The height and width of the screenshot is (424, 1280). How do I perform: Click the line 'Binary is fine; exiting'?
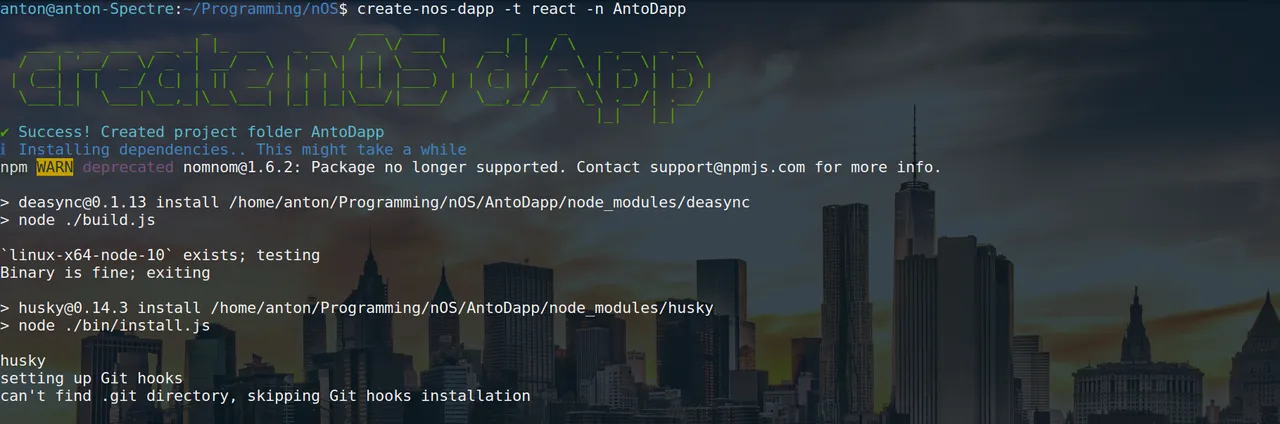point(105,272)
